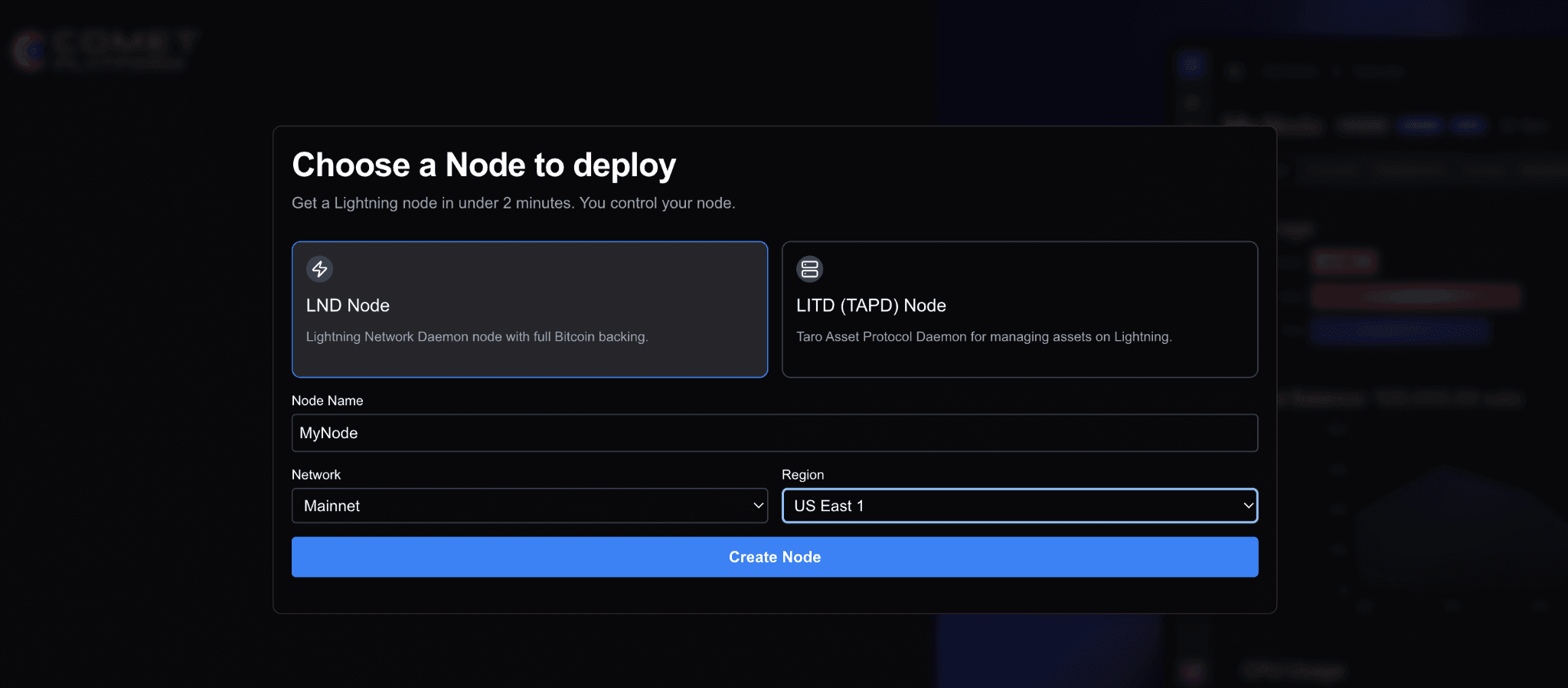Viewport: 1568px width, 688px height.
Task: Click the Network label
Action: point(315,475)
